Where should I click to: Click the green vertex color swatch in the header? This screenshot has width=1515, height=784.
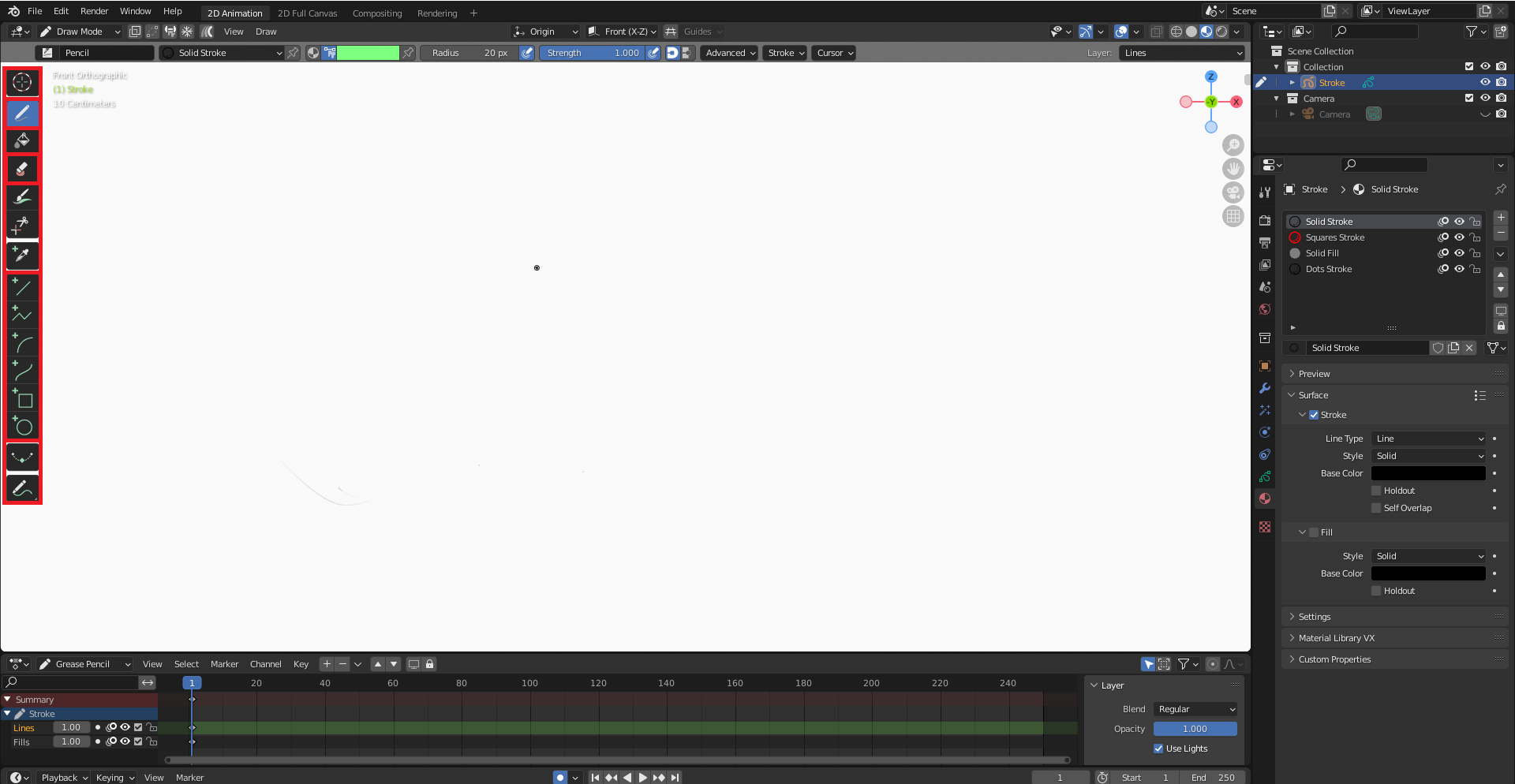pos(368,52)
